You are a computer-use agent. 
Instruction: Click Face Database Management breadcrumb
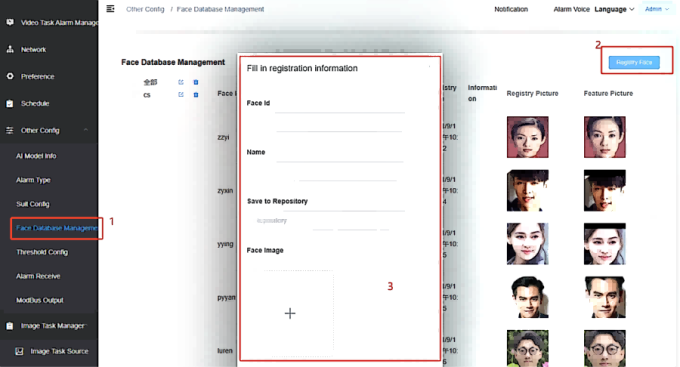click(220, 9)
